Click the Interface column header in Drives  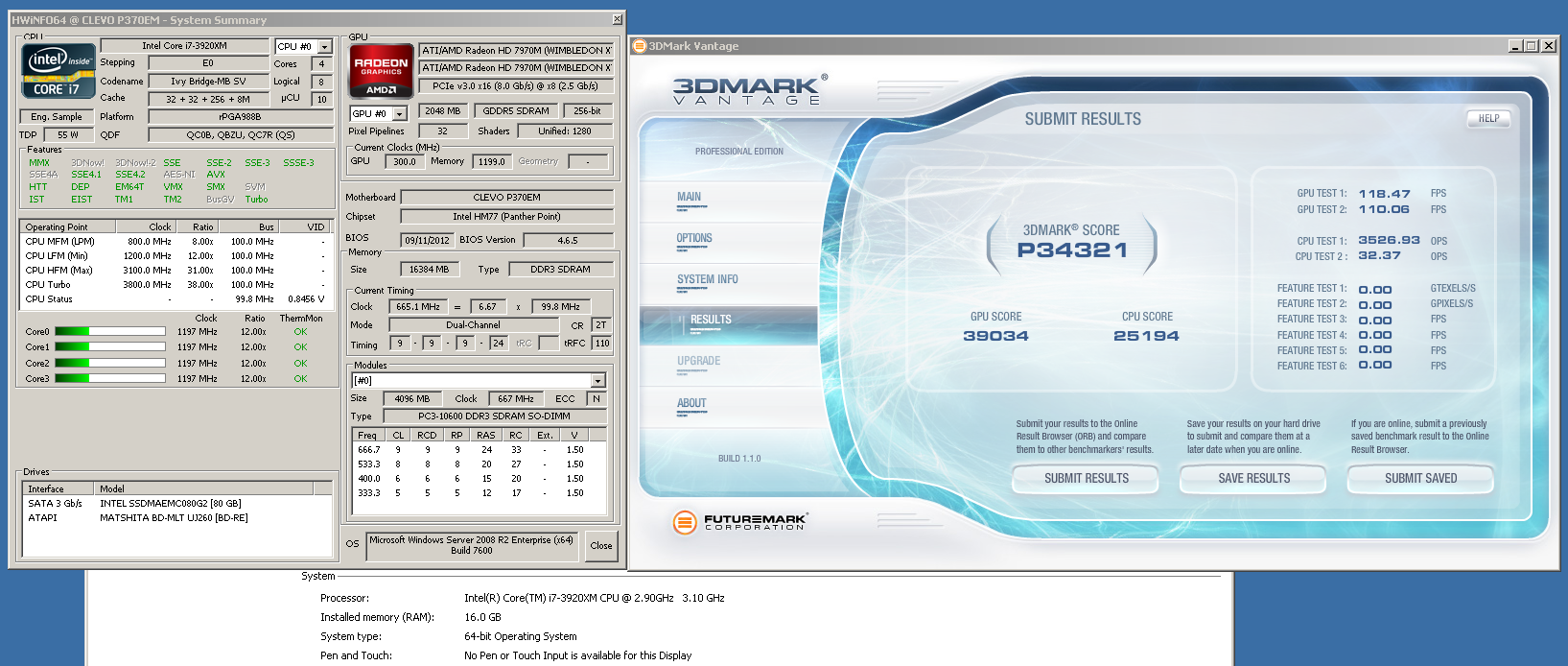pyautogui.click(x=59, y=489)
